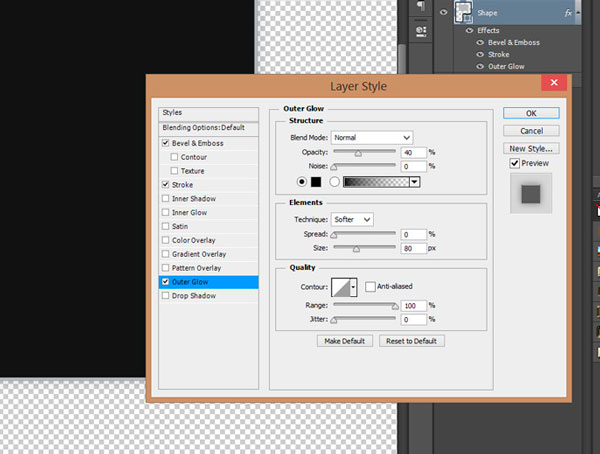Click the Make Default button
This screenshot has height=454, width=600.
(x=345, y=341)
